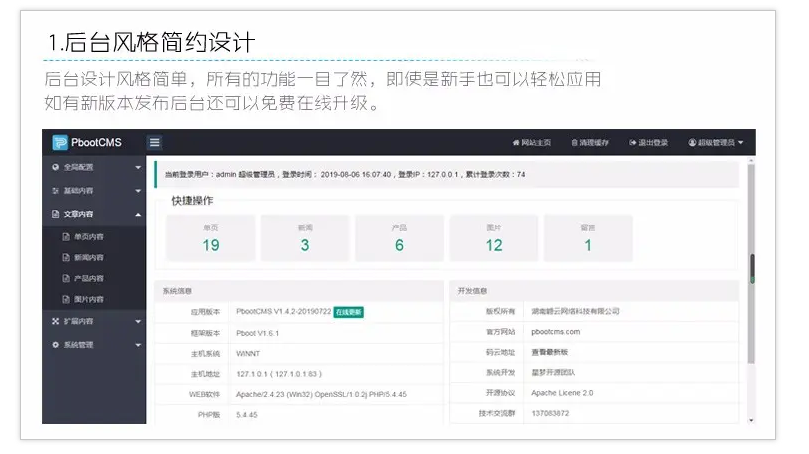Click the 快捷操作 heading

coord(192,201)
